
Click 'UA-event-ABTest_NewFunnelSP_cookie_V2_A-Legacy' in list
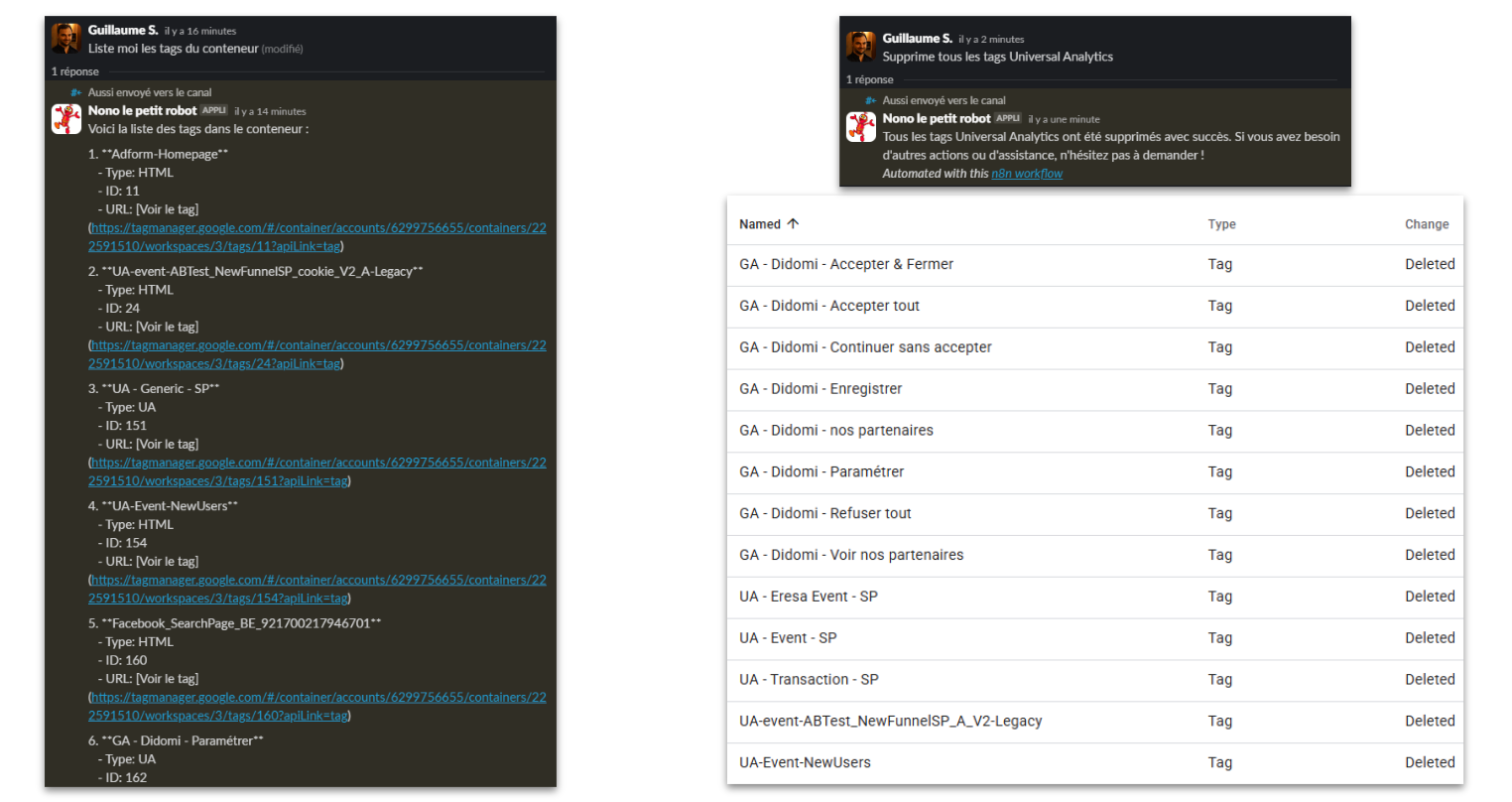coord(262,272)
